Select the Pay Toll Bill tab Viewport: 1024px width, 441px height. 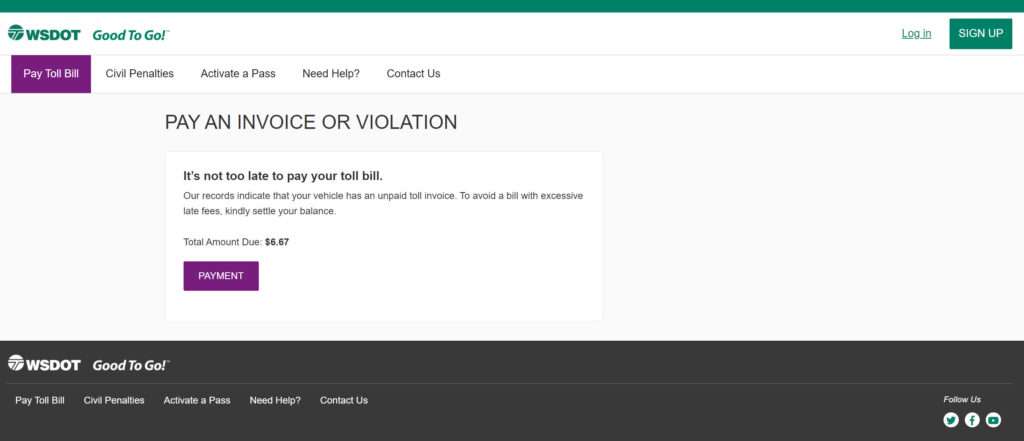pos(51,74)
